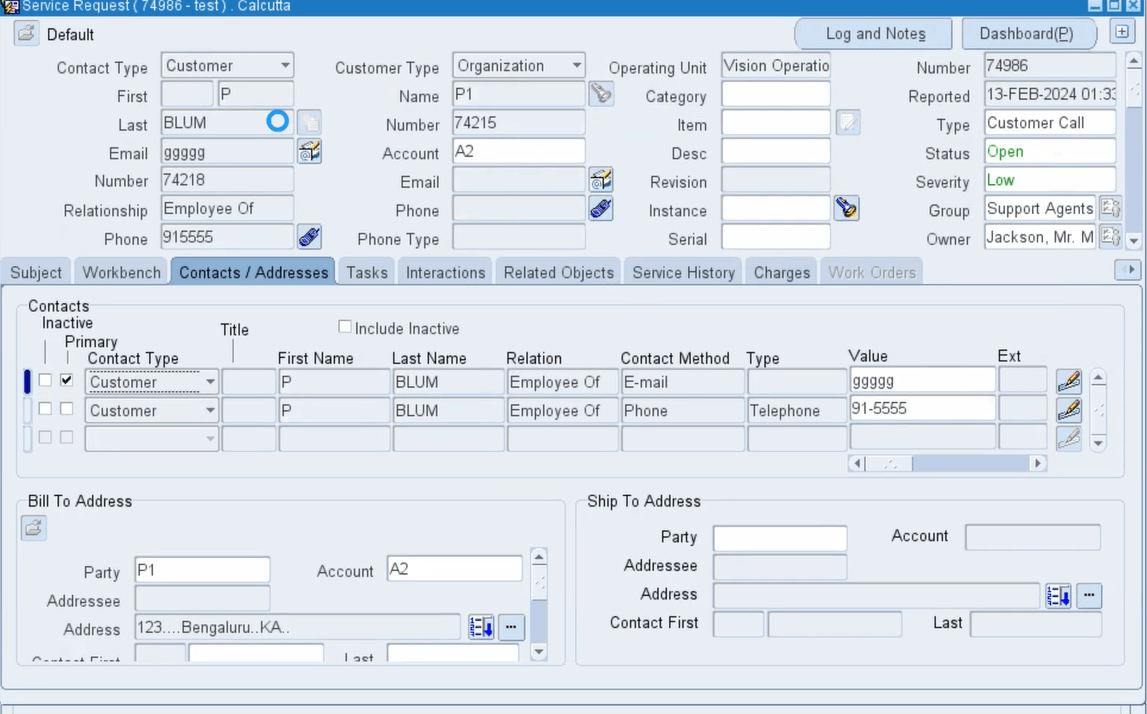Toggle Inactive checkbox on Phone contact row
The width and height of the screenshot is (1147, 714).
[45, 408]
